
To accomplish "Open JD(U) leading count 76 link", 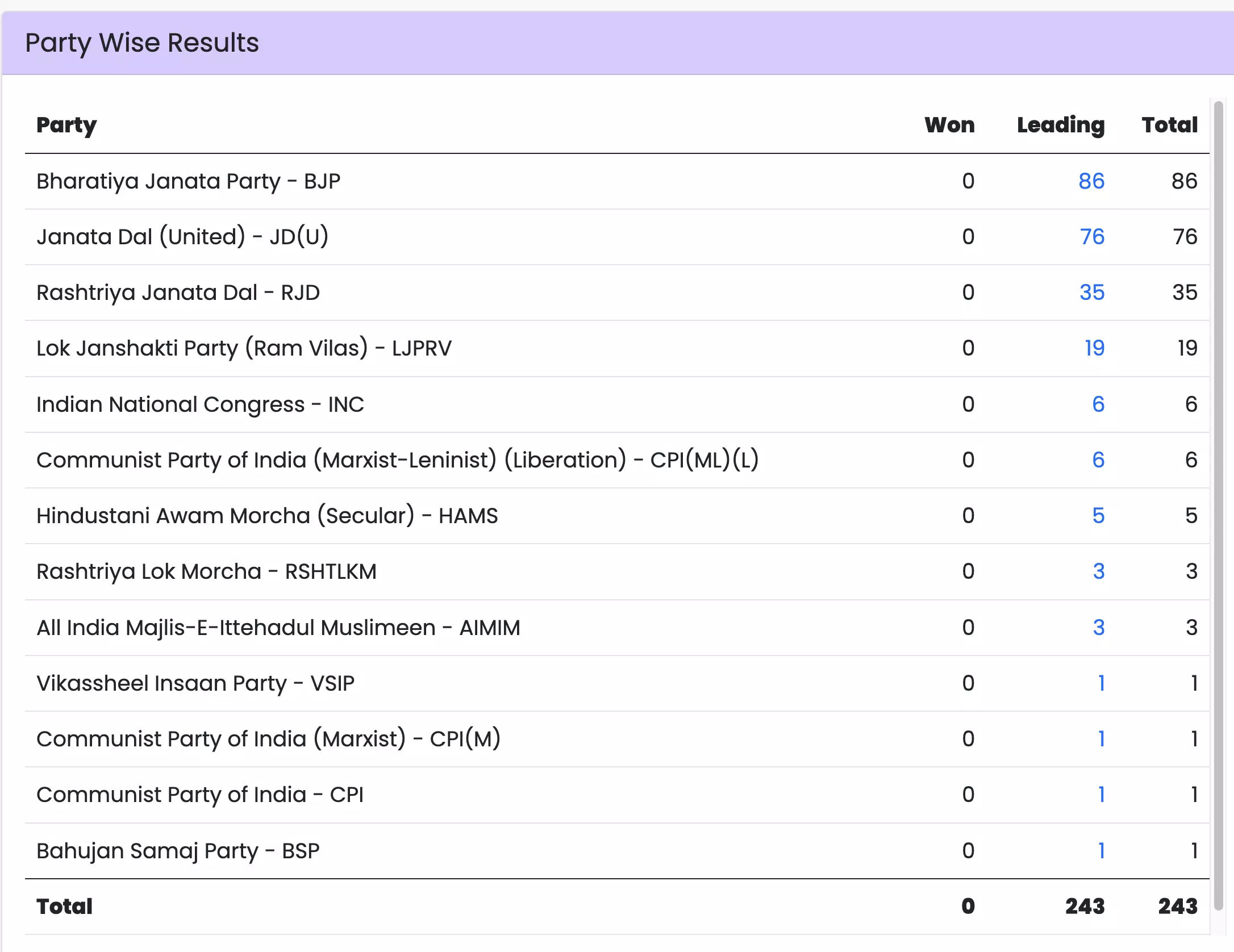I will click(1091, 237).
